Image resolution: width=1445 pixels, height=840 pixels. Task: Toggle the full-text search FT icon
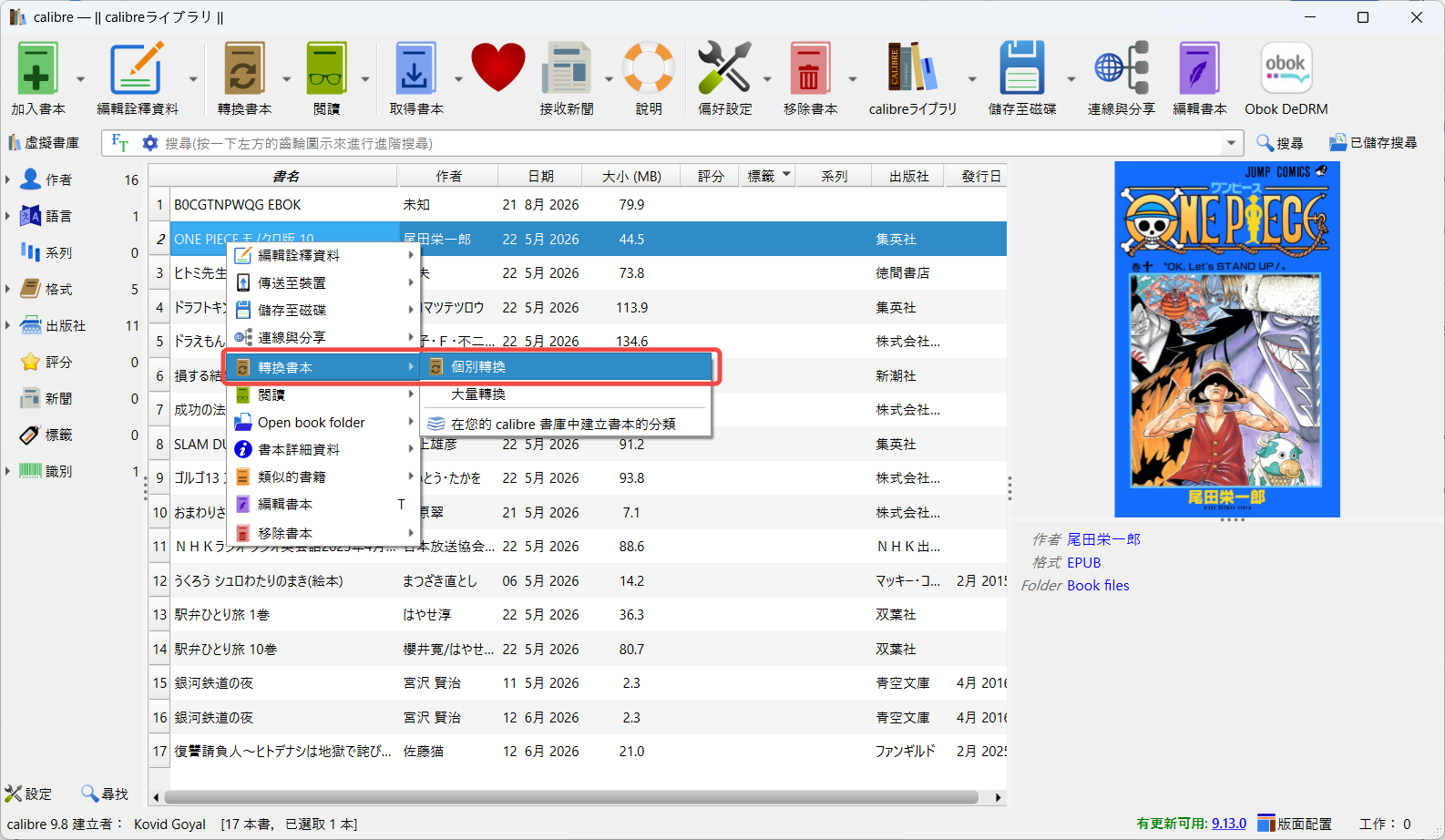point(119,143)
